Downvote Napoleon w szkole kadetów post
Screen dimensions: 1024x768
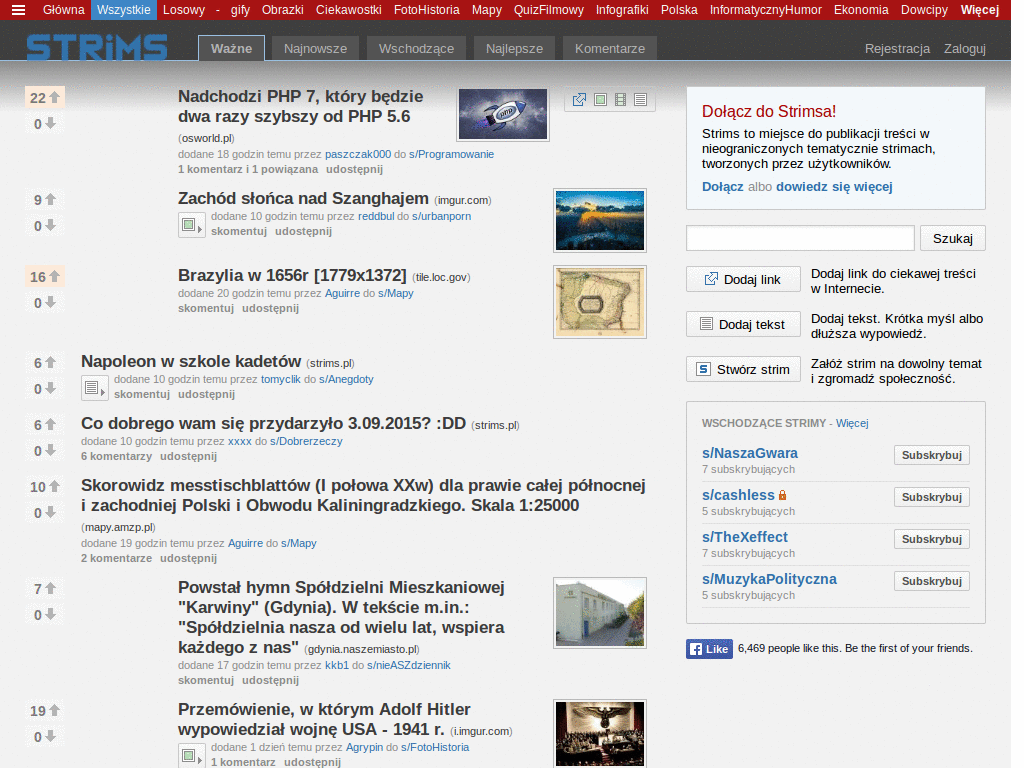pyautogui.click(x=50, y=389)
